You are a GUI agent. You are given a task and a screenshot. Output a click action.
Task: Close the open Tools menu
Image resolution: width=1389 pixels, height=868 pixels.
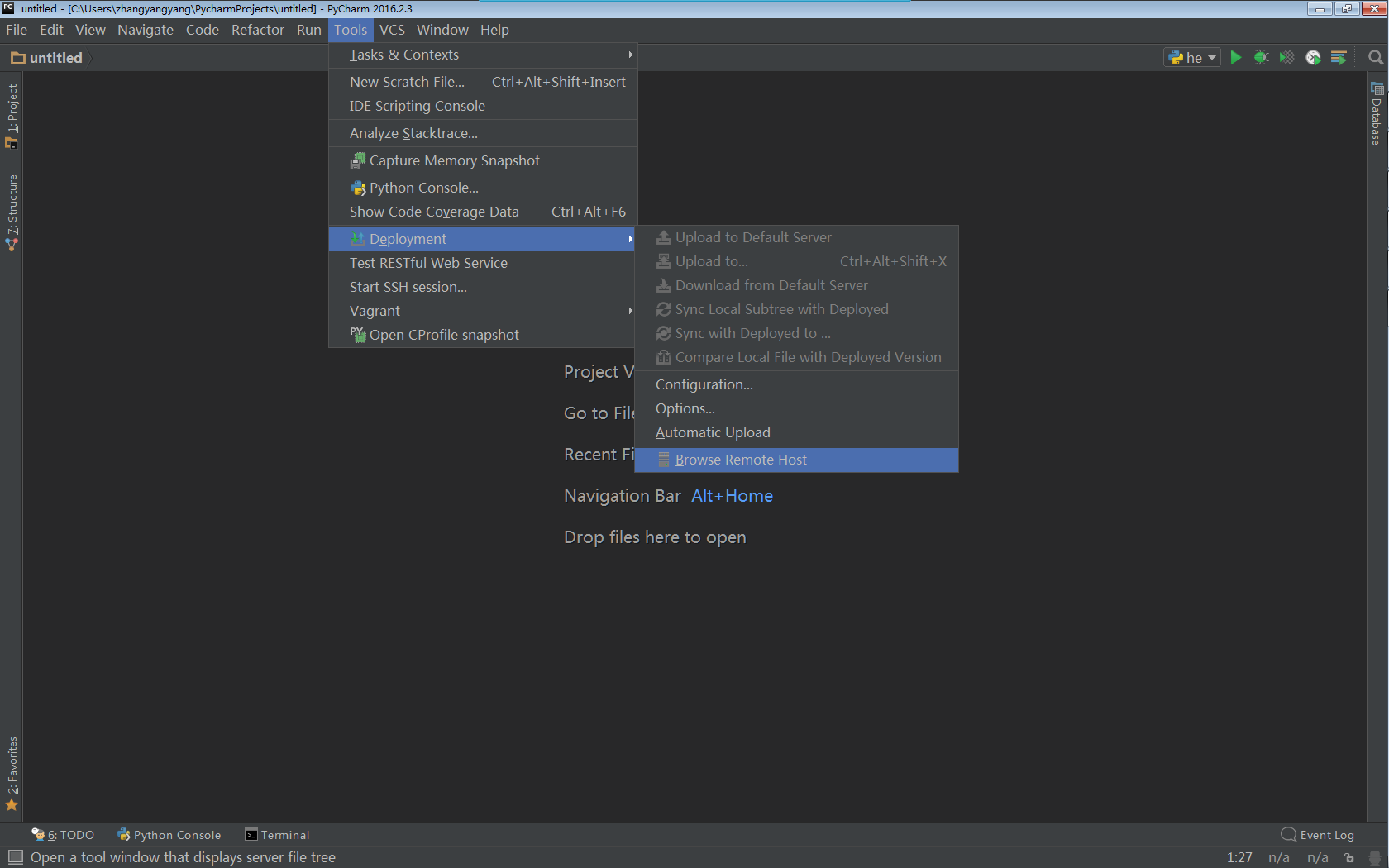coord(351,30)
